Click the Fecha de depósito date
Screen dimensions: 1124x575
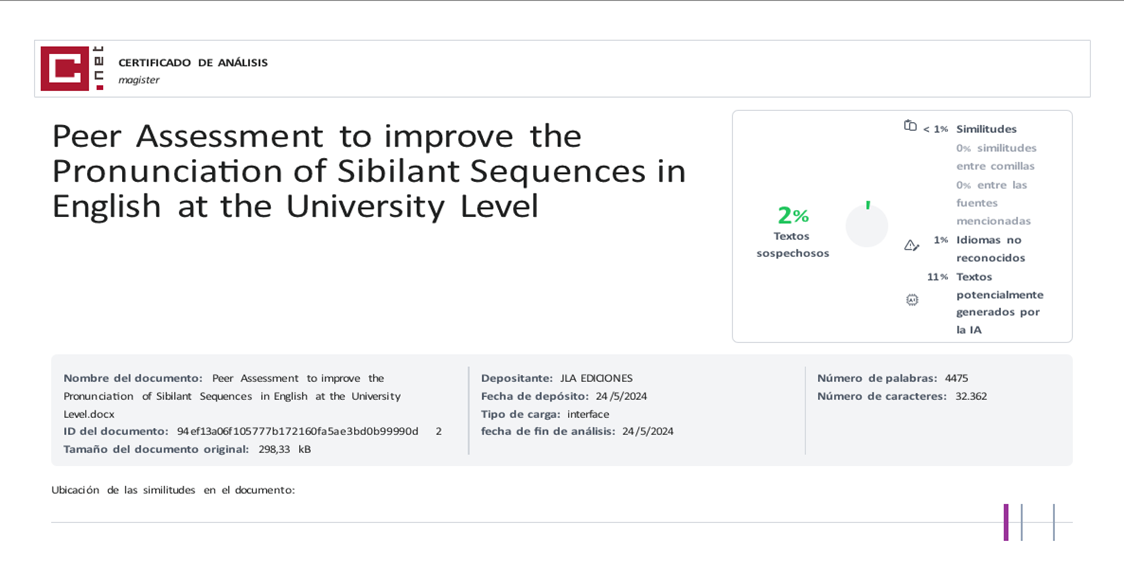pos(621,396)
